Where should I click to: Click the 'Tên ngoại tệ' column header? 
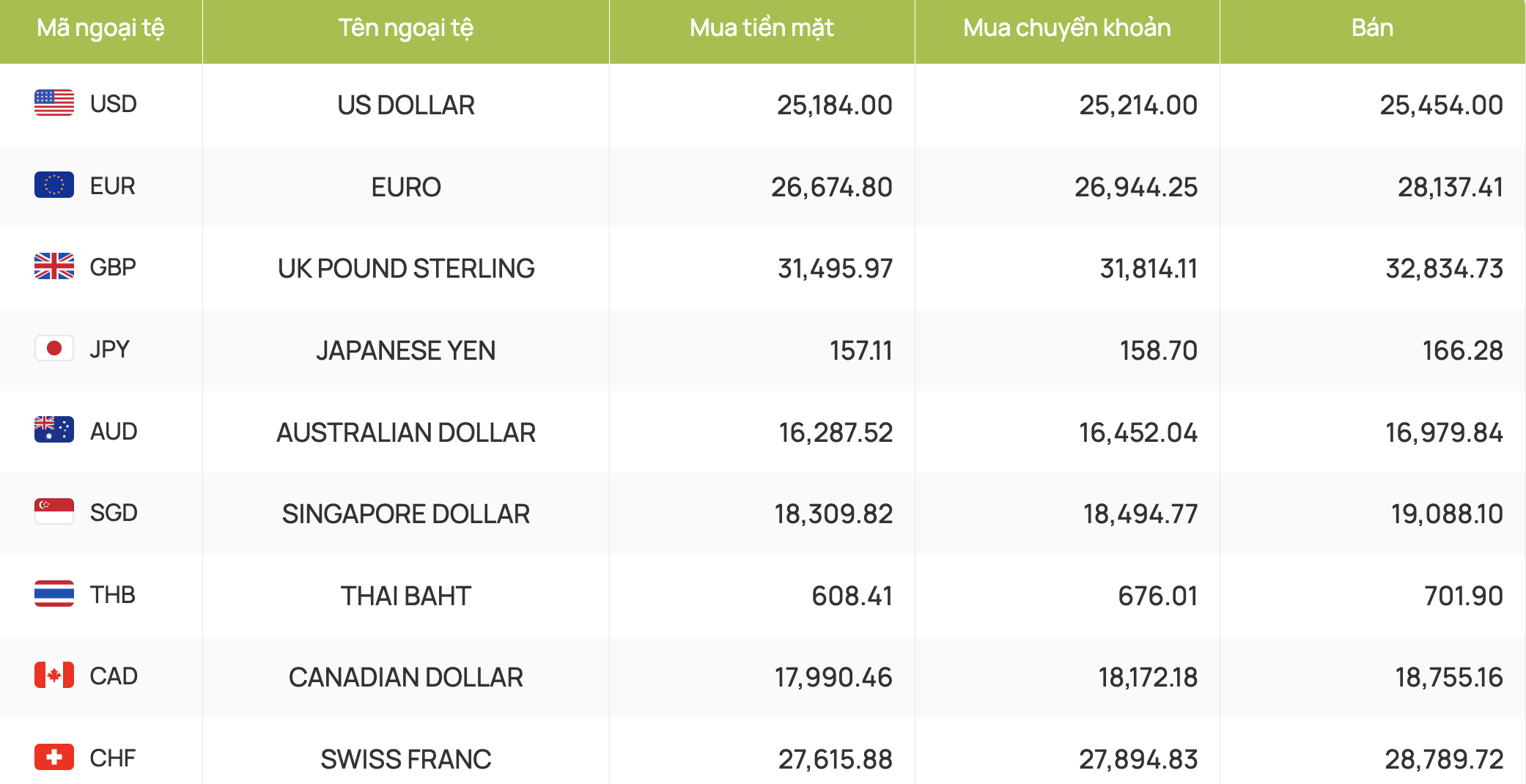click(405, 28)
